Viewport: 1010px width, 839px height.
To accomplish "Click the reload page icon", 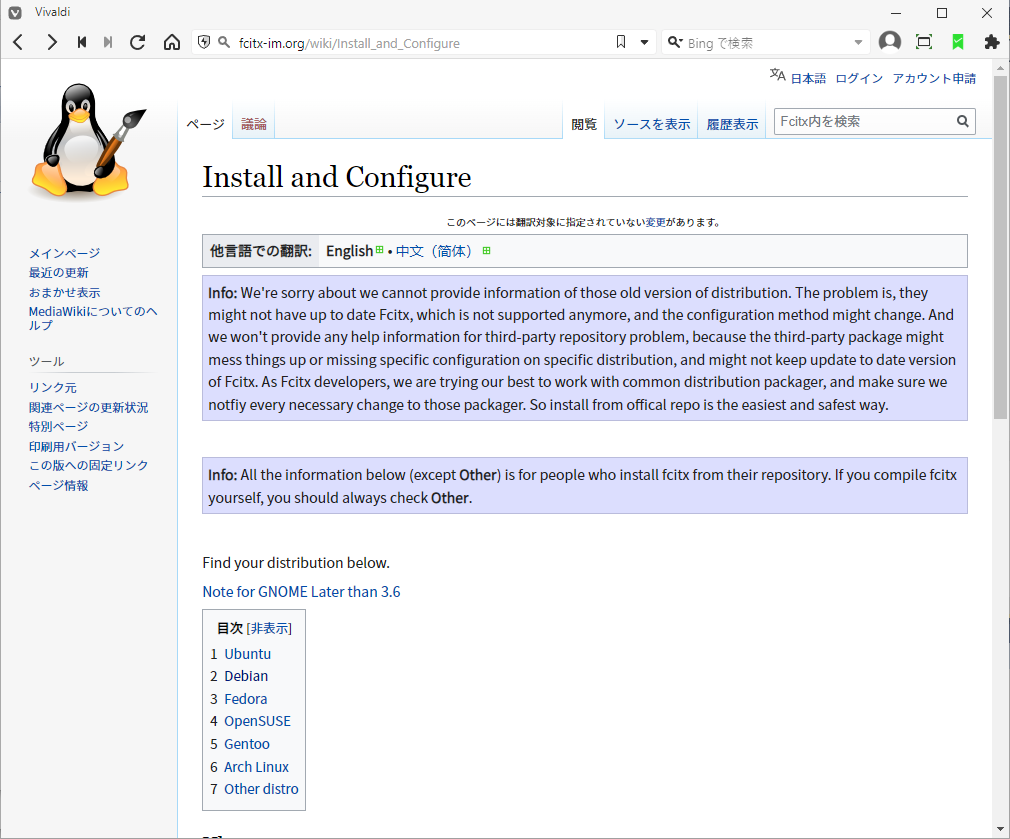I will coord(136,42).
